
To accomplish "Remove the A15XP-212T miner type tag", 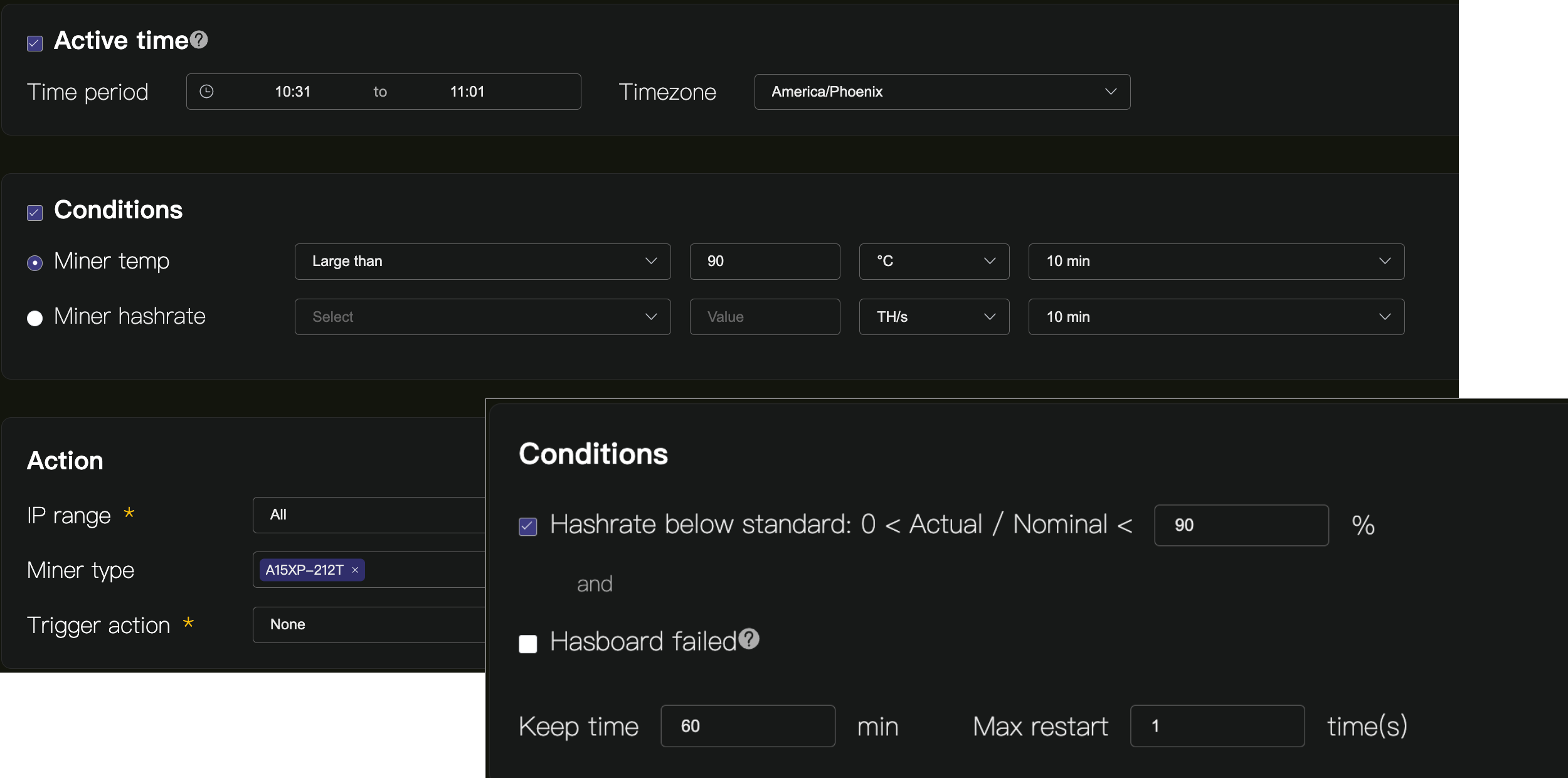I will click(x=355, y=570).
